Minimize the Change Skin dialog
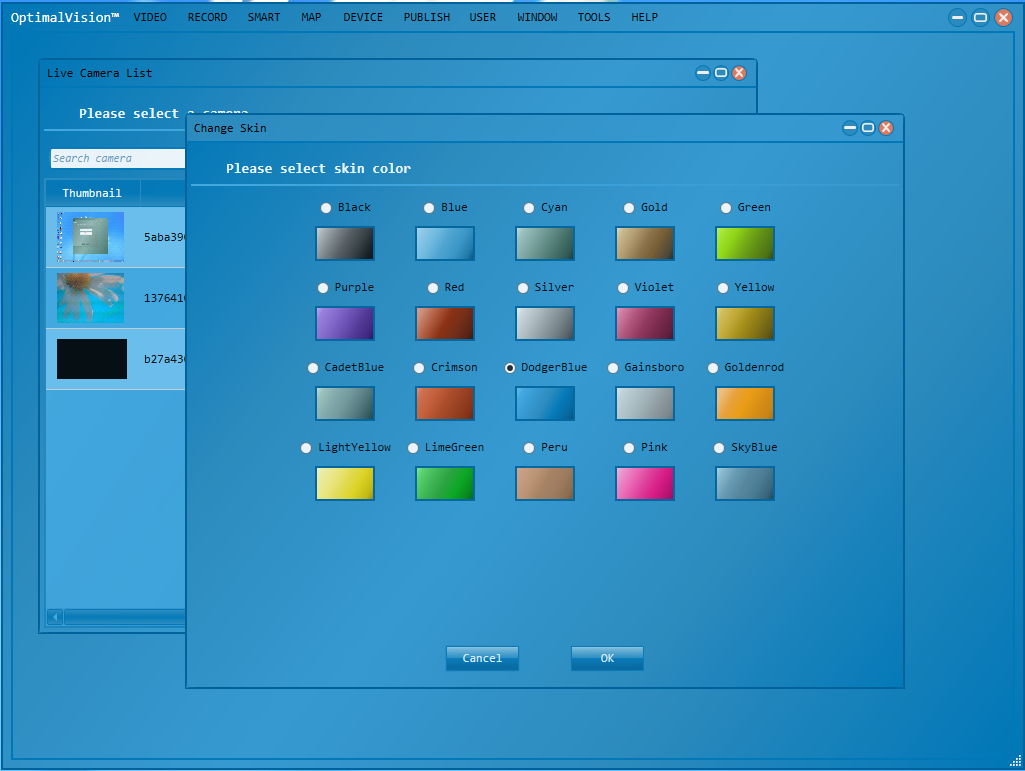This screenshot has width=1025, height=771. pyautogui.click(x=850, y=128)
